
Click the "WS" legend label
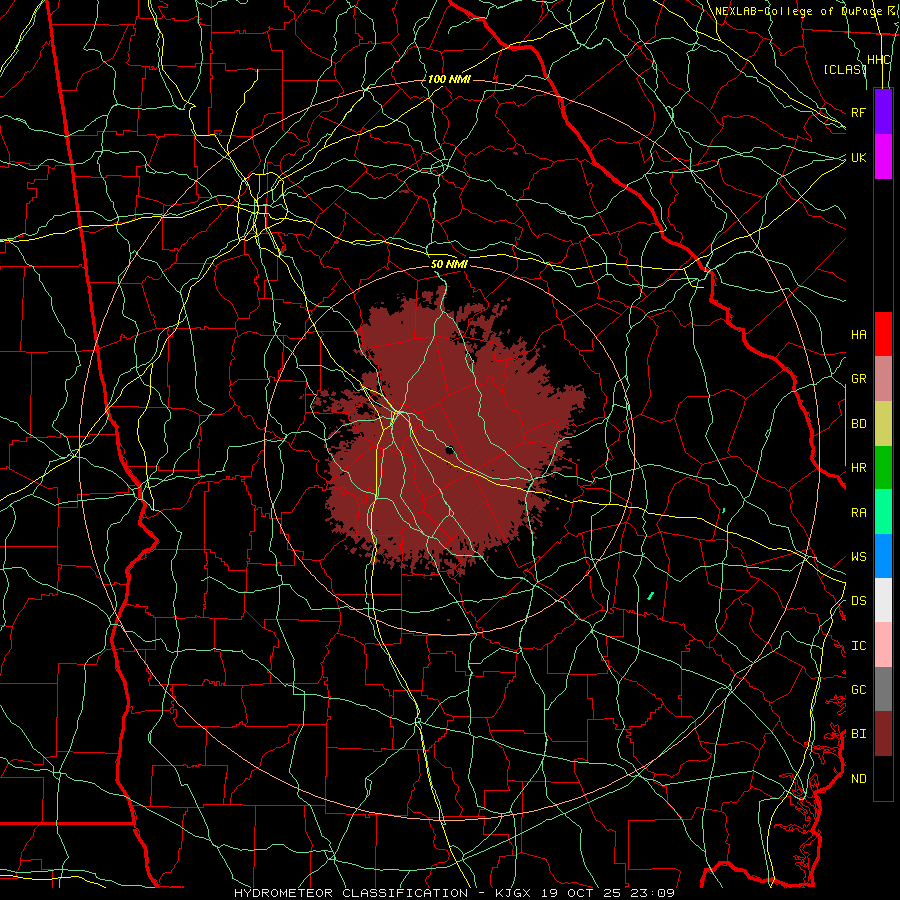click(858, 556)
